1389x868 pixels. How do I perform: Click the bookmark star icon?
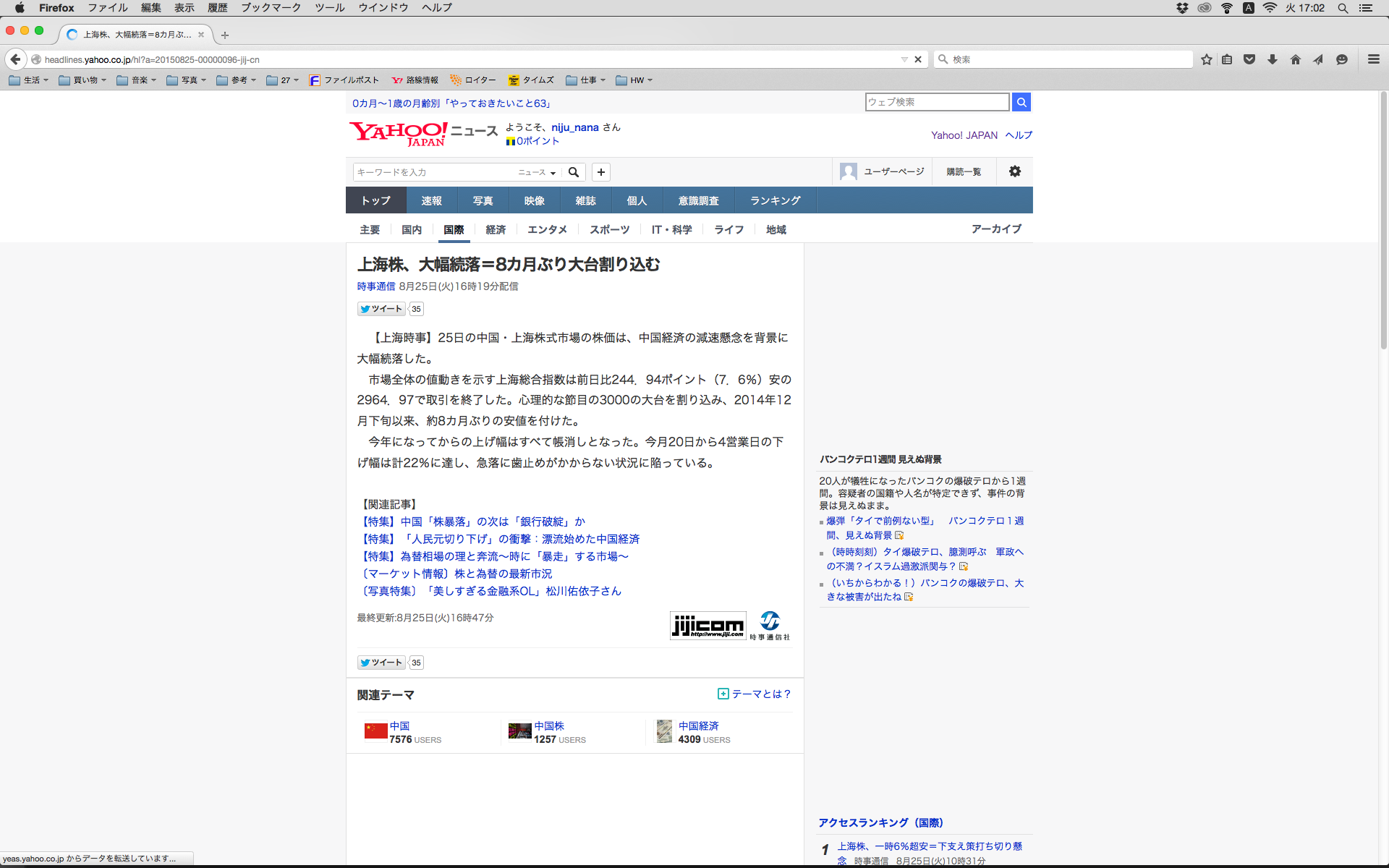point(1206,59)
